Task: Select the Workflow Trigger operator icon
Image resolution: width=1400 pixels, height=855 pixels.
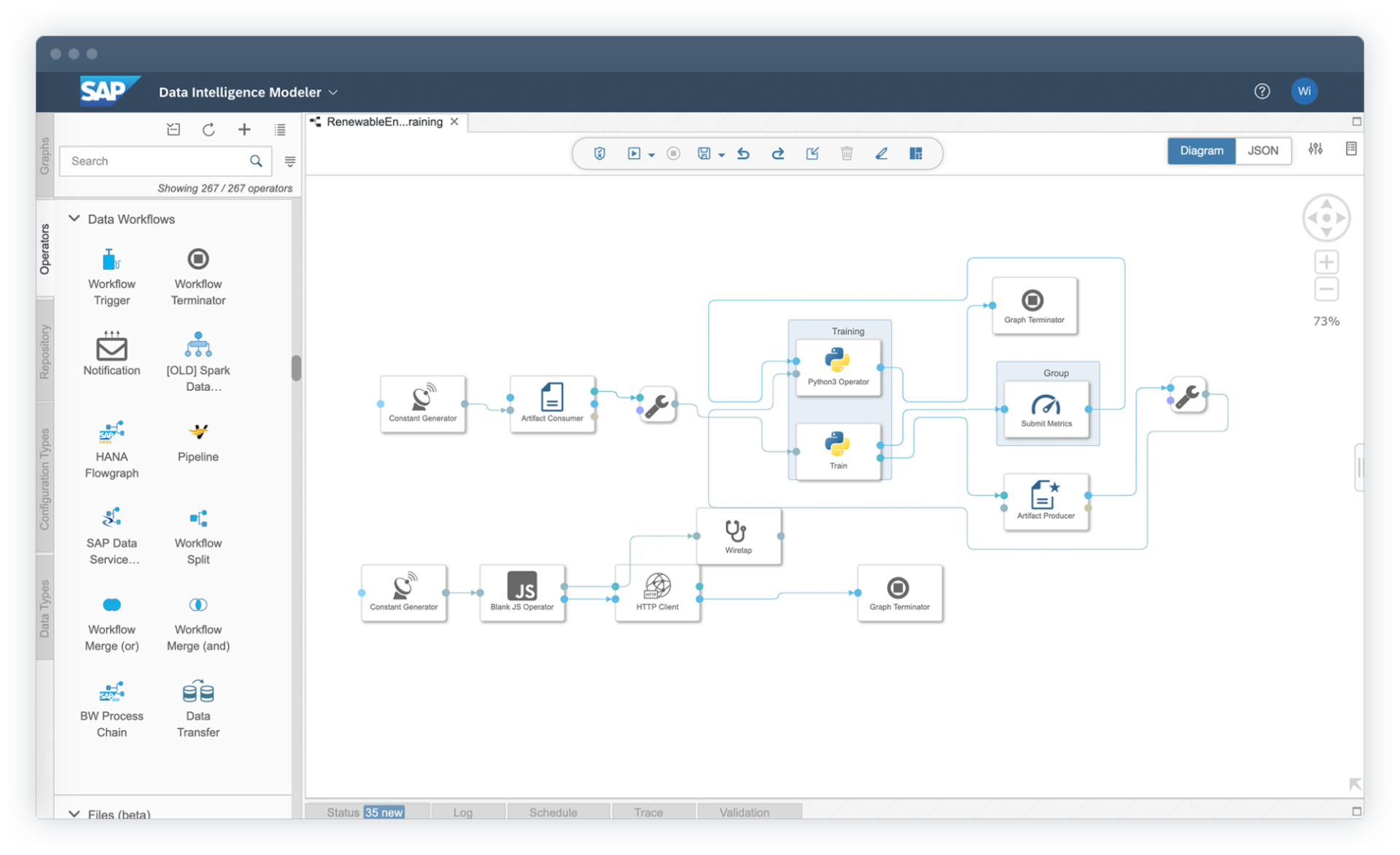Action: pyautogui.click(x=111, y=260)
